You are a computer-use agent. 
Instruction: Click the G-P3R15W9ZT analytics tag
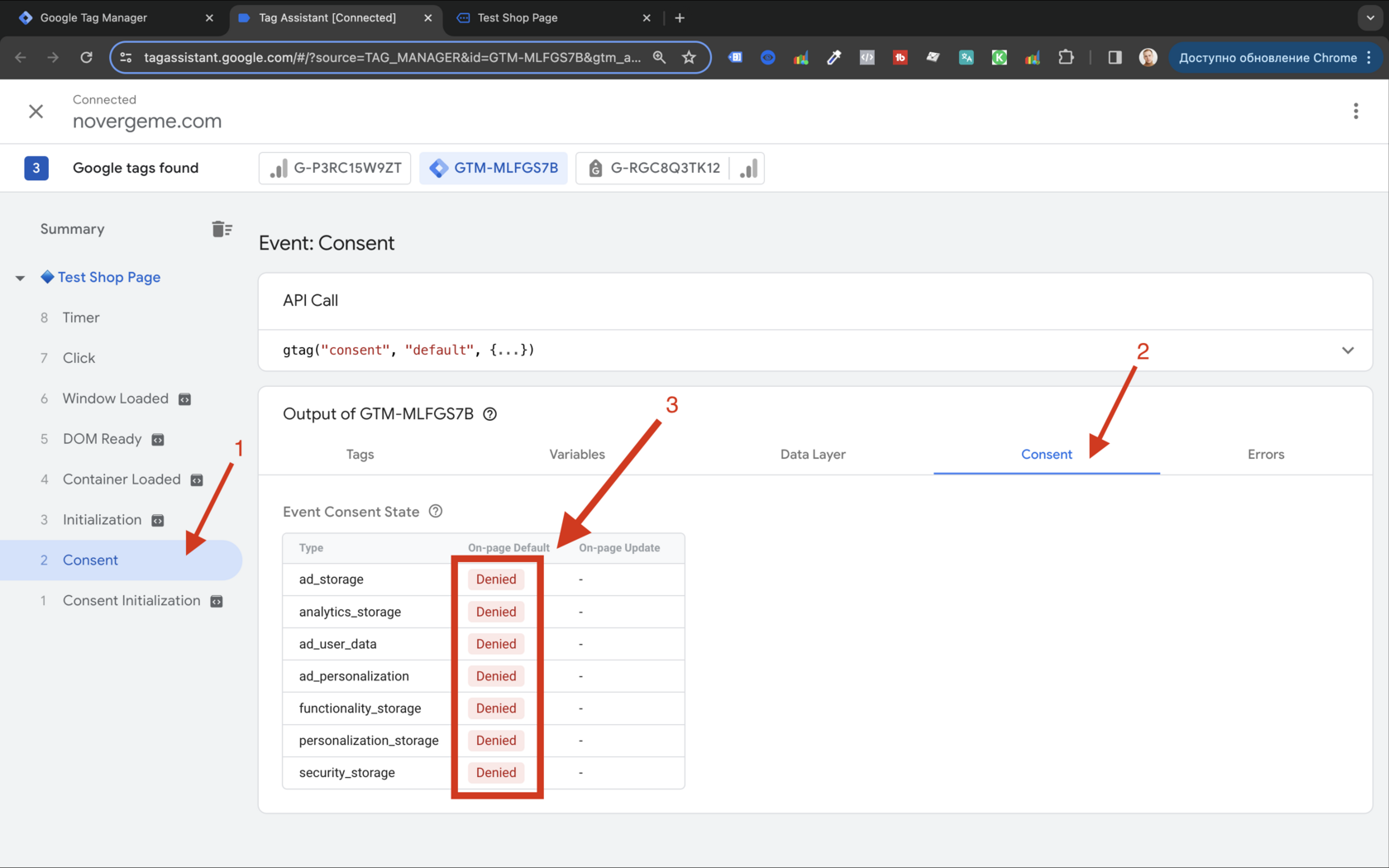tap(334, 168)
